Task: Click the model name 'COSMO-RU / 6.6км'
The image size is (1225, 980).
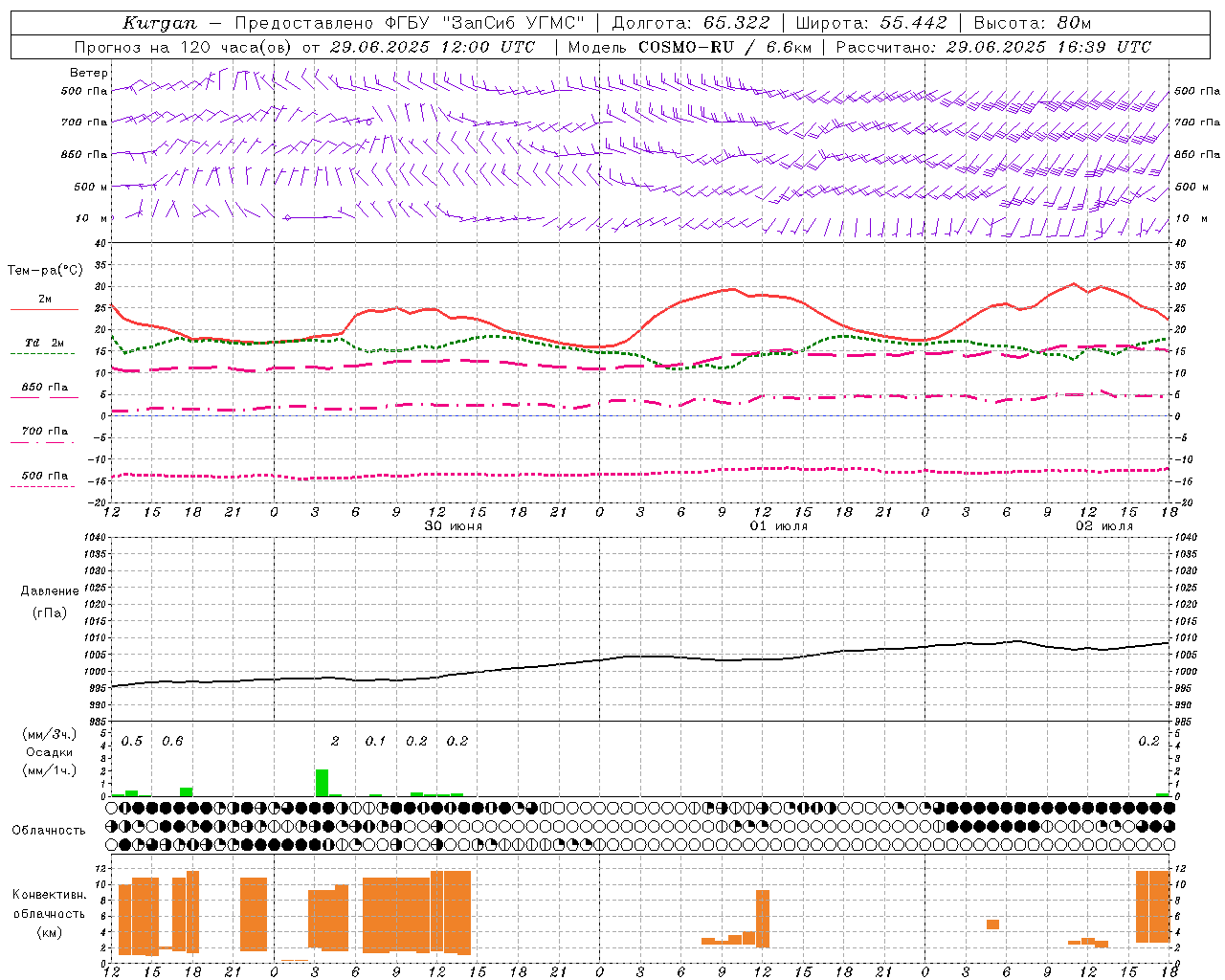Action: (x=725, y=47)
